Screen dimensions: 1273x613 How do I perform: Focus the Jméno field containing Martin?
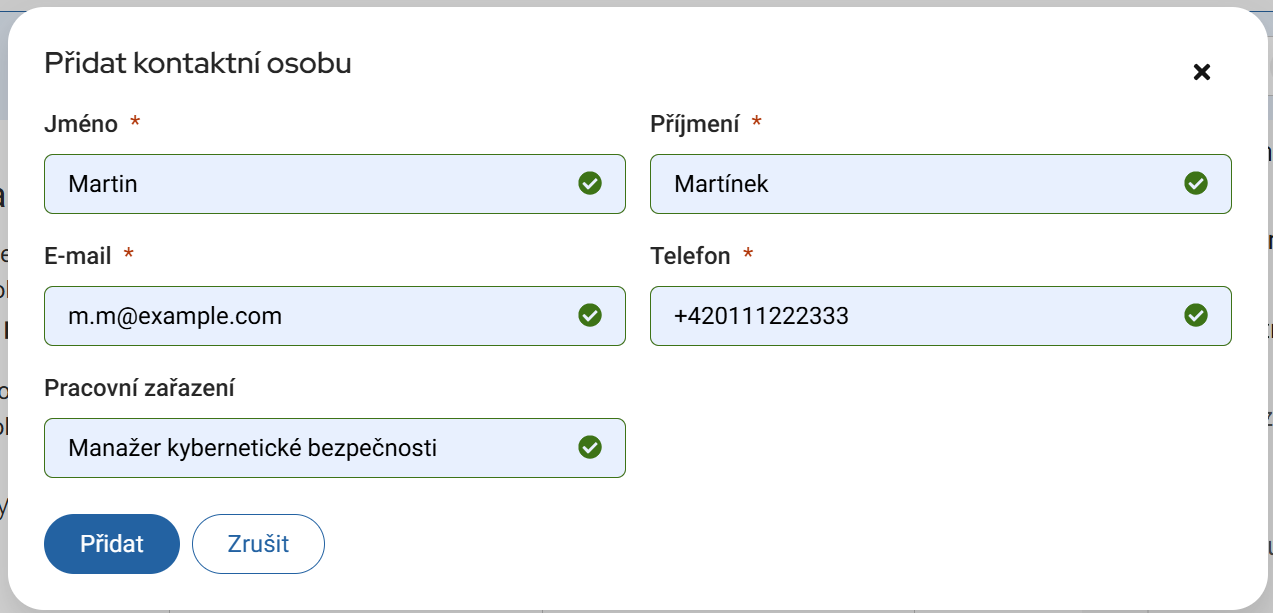pyautogui.click(x=300, y=184)
